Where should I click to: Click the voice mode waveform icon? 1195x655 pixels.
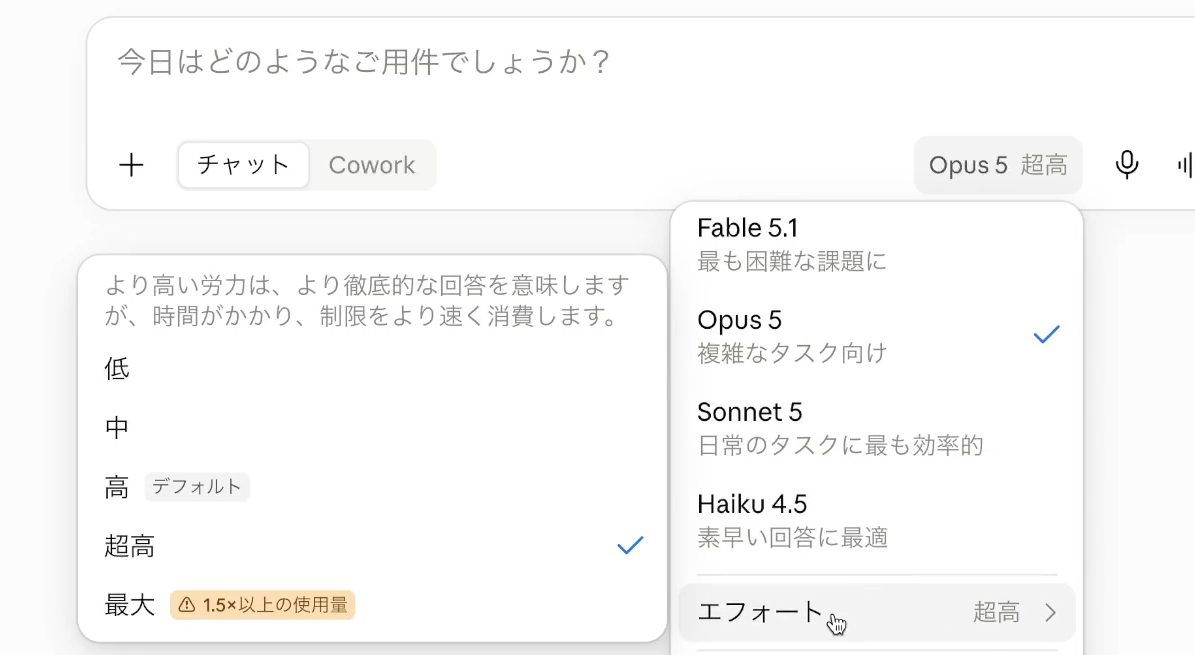click(1185, 165)
